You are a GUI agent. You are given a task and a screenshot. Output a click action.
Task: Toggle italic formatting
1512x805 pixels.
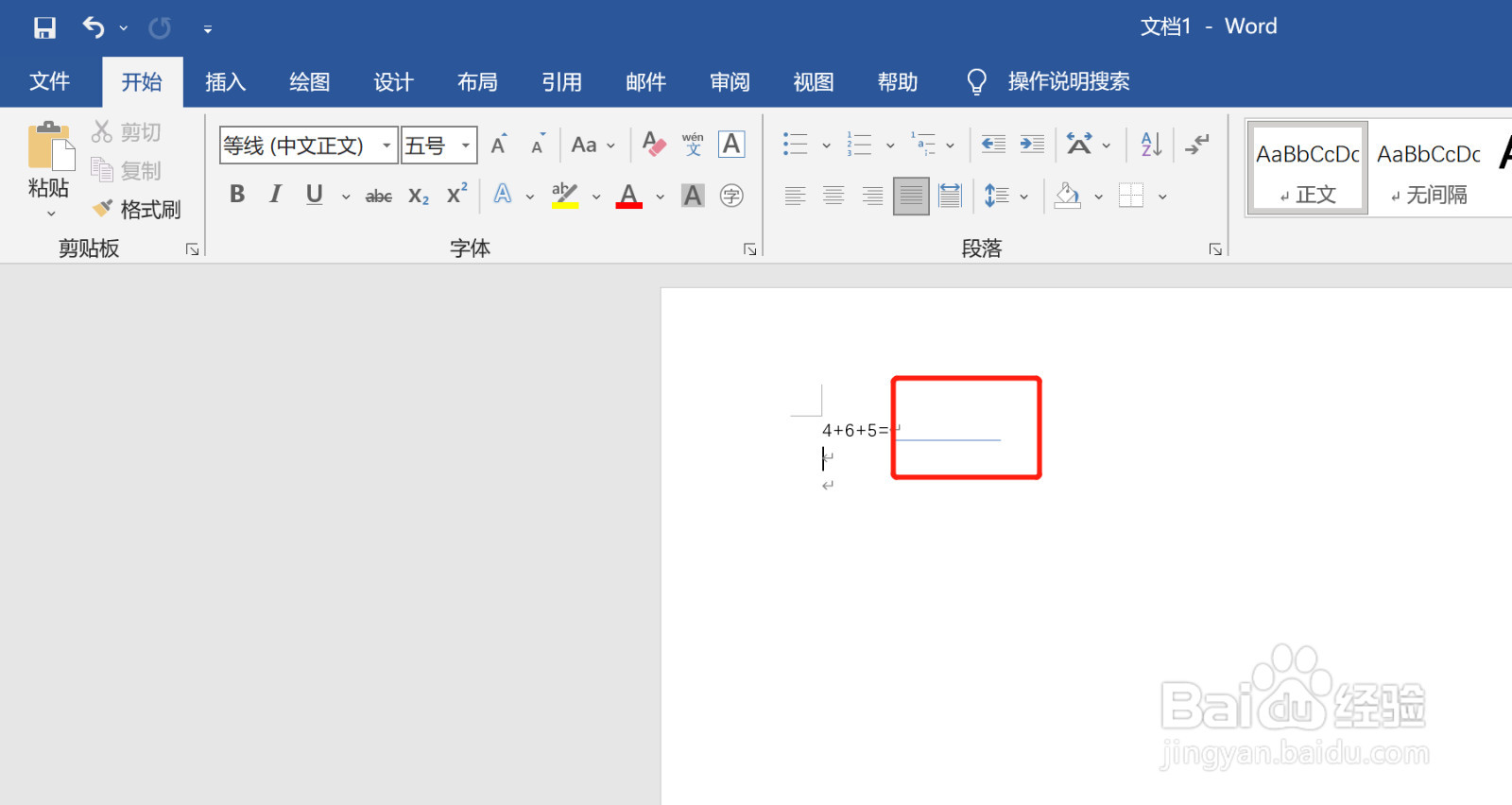coord(275,195)
